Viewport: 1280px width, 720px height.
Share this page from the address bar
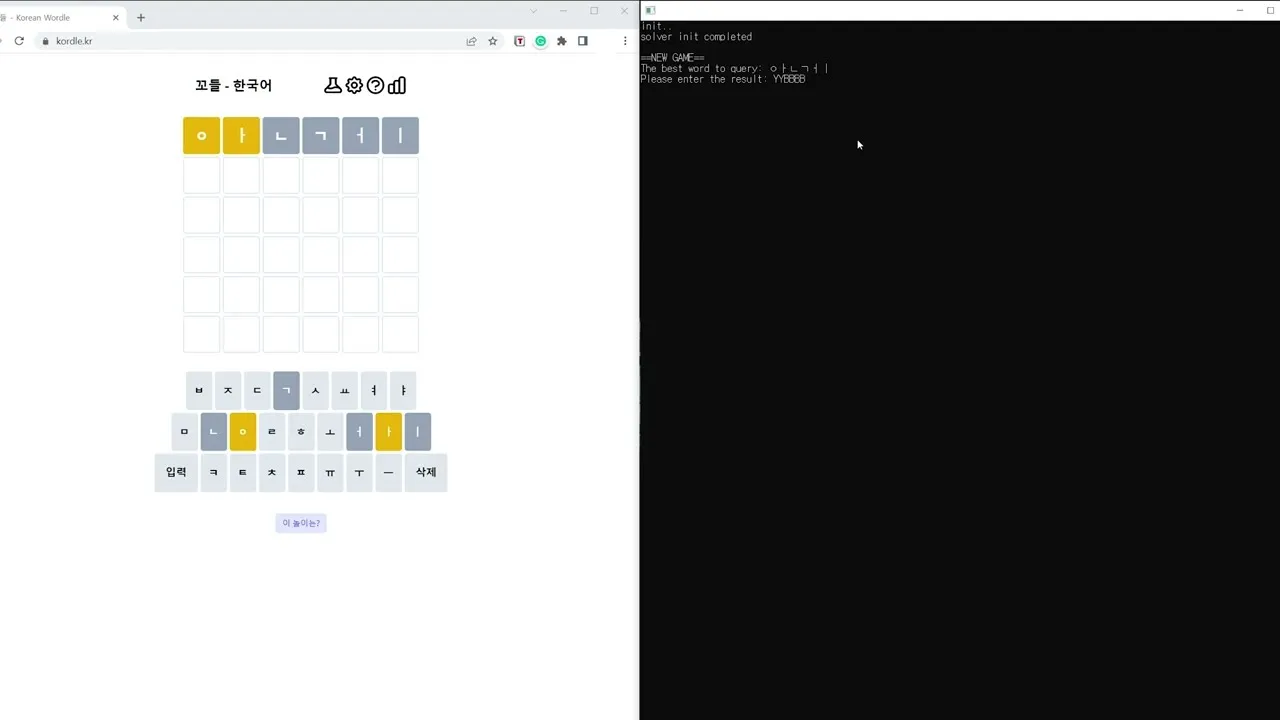(x=471, y=41)
